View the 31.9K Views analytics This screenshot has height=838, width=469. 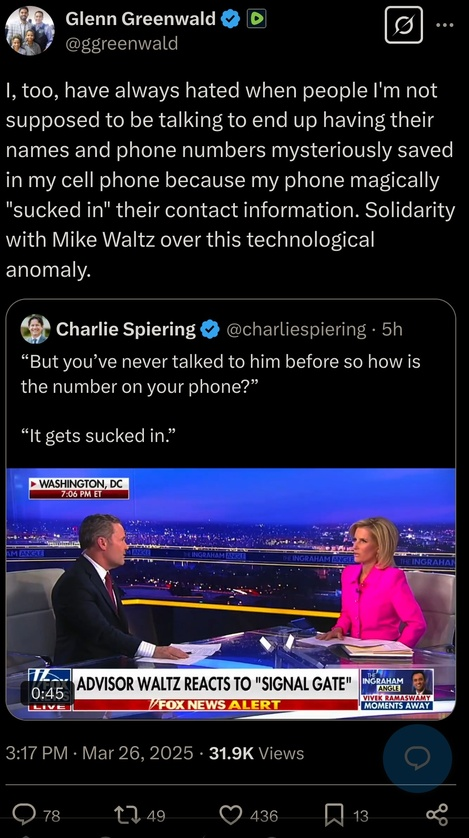(x=256, y=754)
